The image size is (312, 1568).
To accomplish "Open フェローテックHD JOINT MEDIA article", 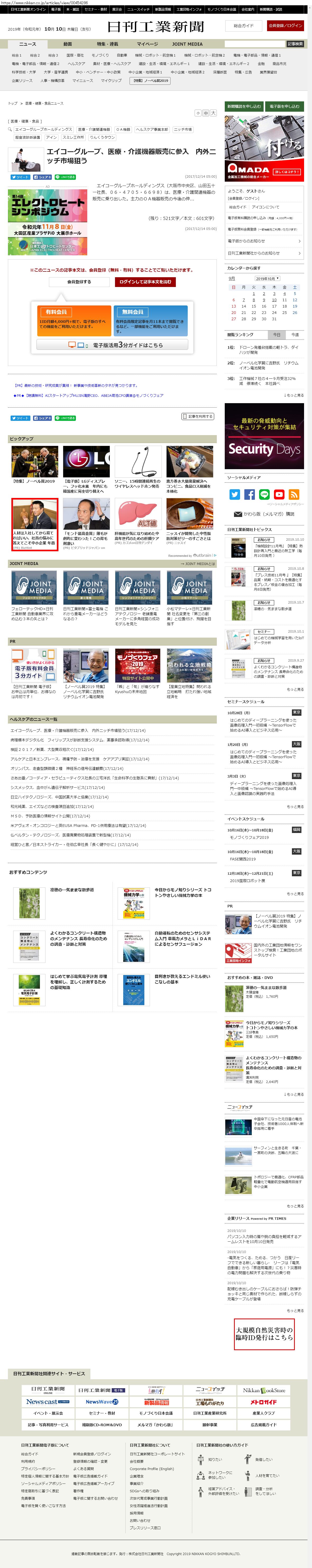I will pyautogui.click(x=35, y=596).
